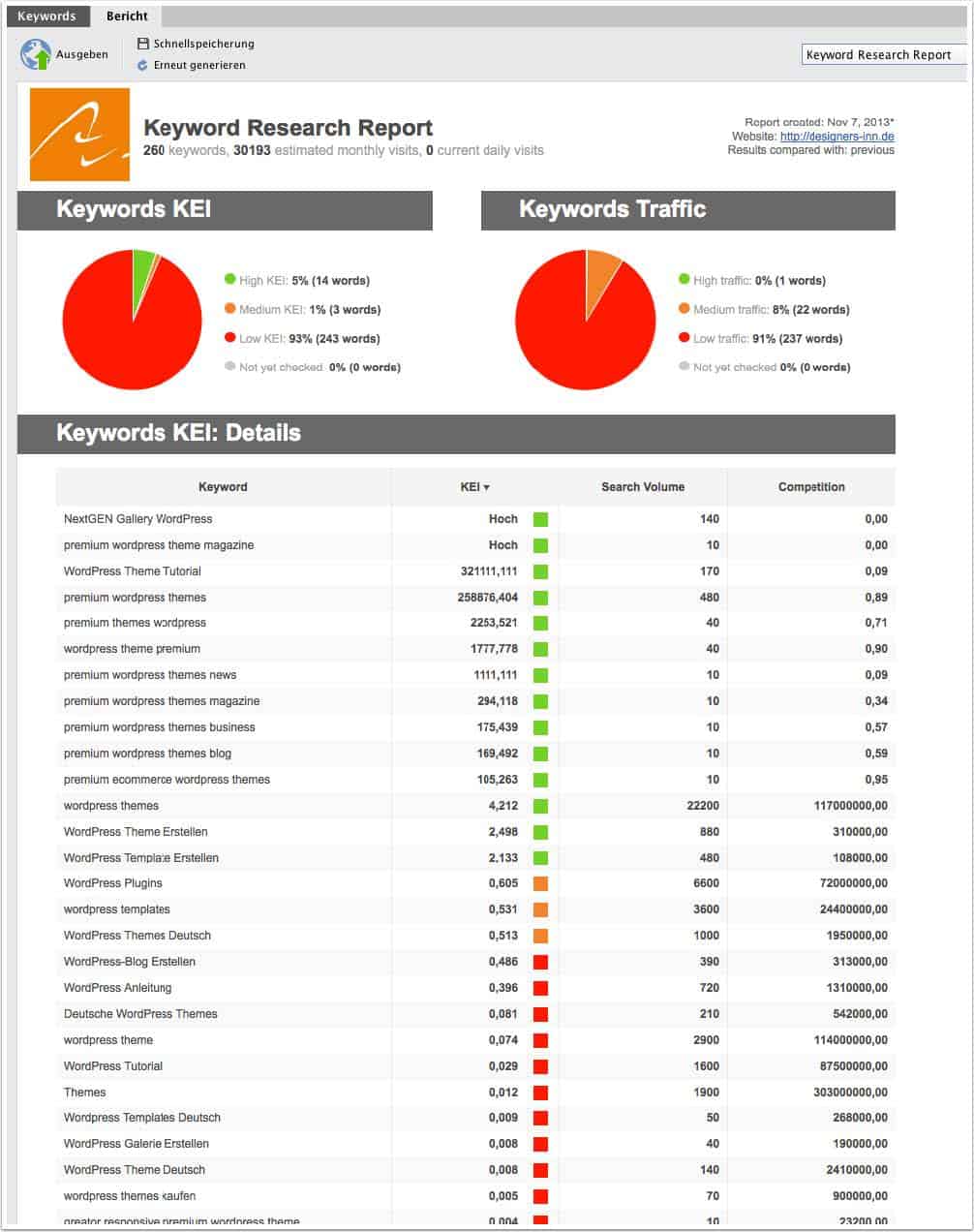
Task: Click the Comptition column header
Action: tap(811, 487)
